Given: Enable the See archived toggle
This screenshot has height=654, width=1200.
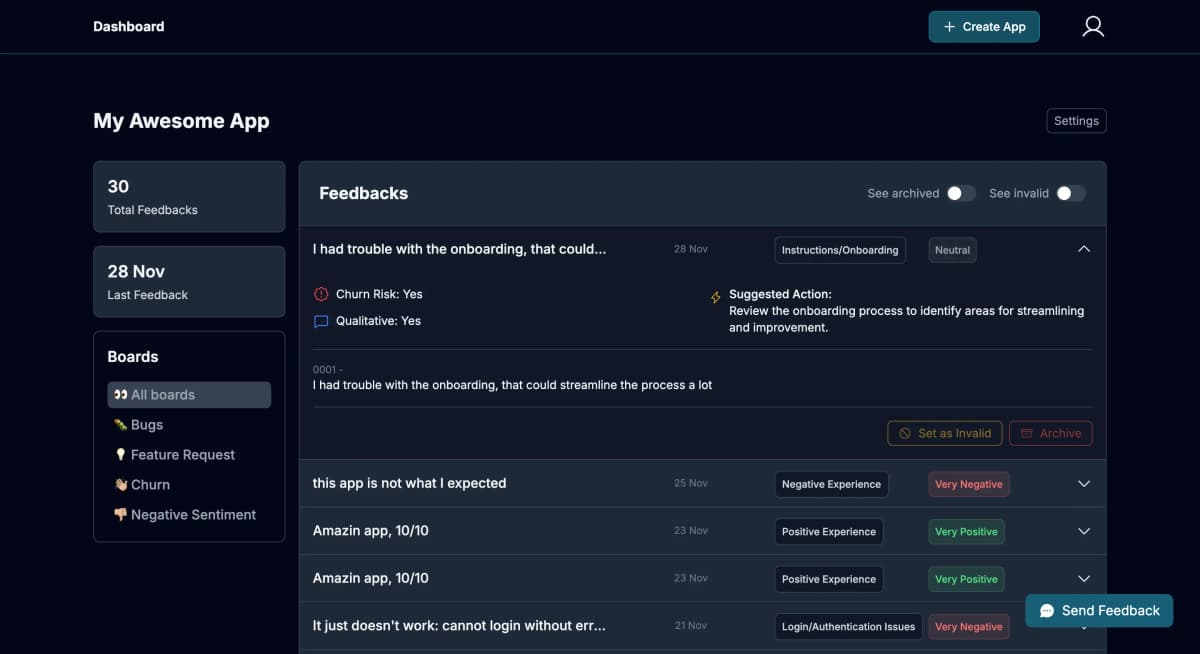Looking at the screenshot, I should [x=961, y=193].
